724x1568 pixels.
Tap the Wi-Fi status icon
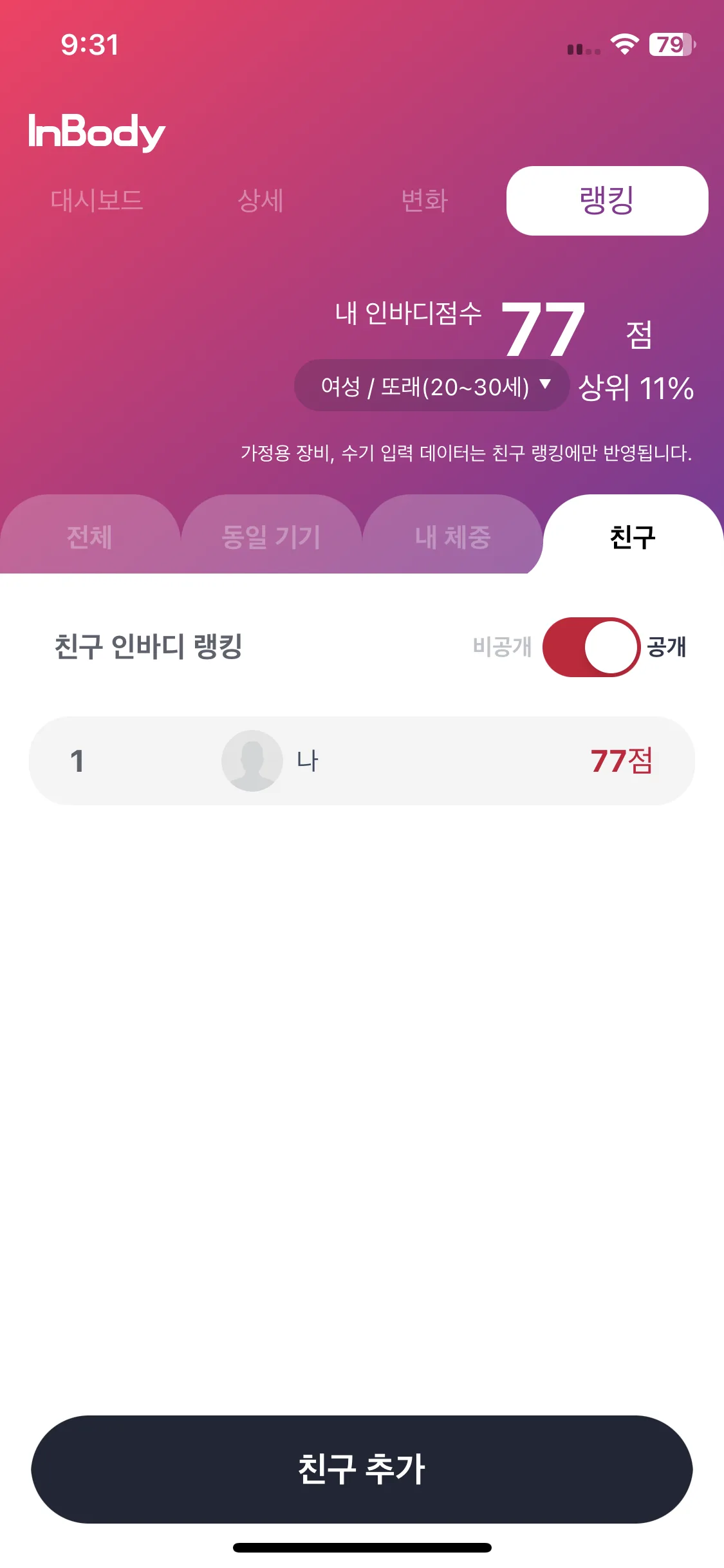pyautogui.click(x=624, y=44)
